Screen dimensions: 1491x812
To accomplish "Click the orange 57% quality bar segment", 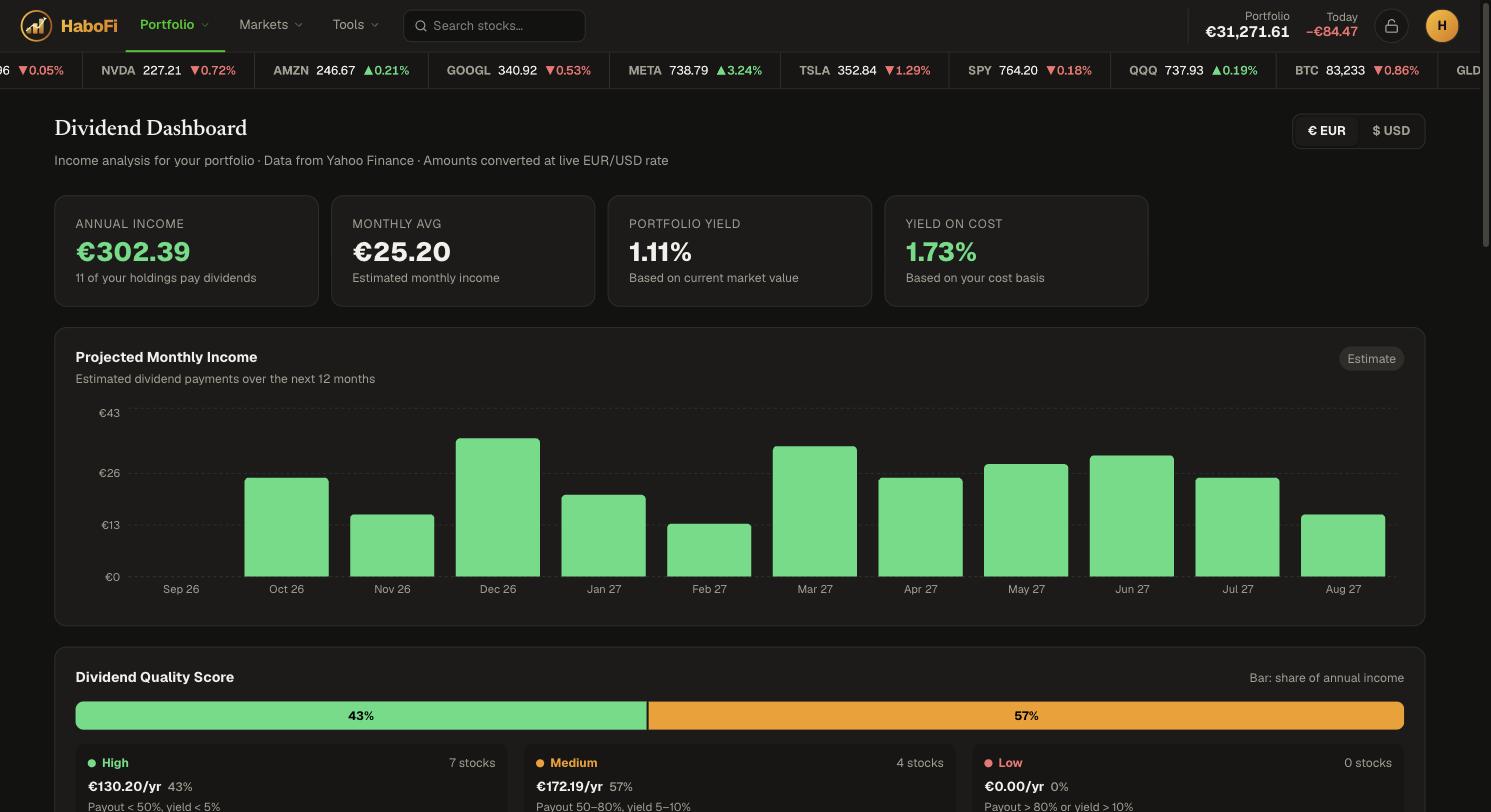I will pyautogui.click(x=1026, y=716).
